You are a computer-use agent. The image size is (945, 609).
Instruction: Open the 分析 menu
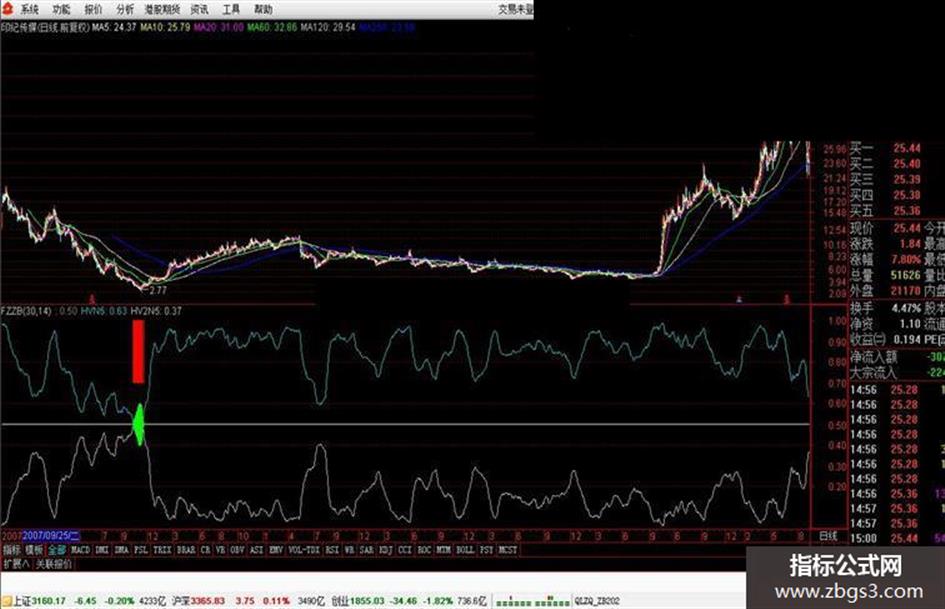point(125,9)
